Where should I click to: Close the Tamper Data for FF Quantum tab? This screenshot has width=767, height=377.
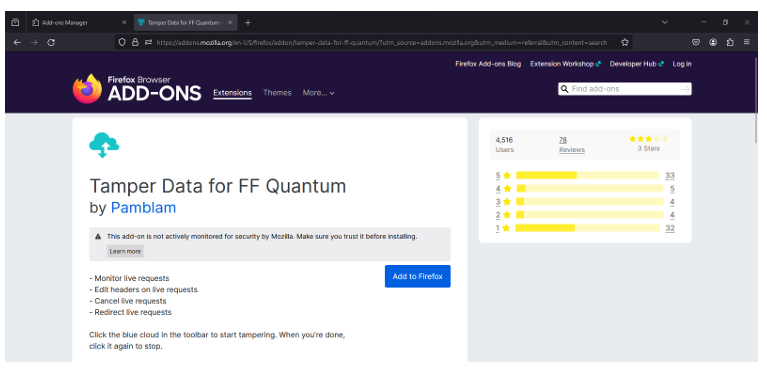(230, 22)
